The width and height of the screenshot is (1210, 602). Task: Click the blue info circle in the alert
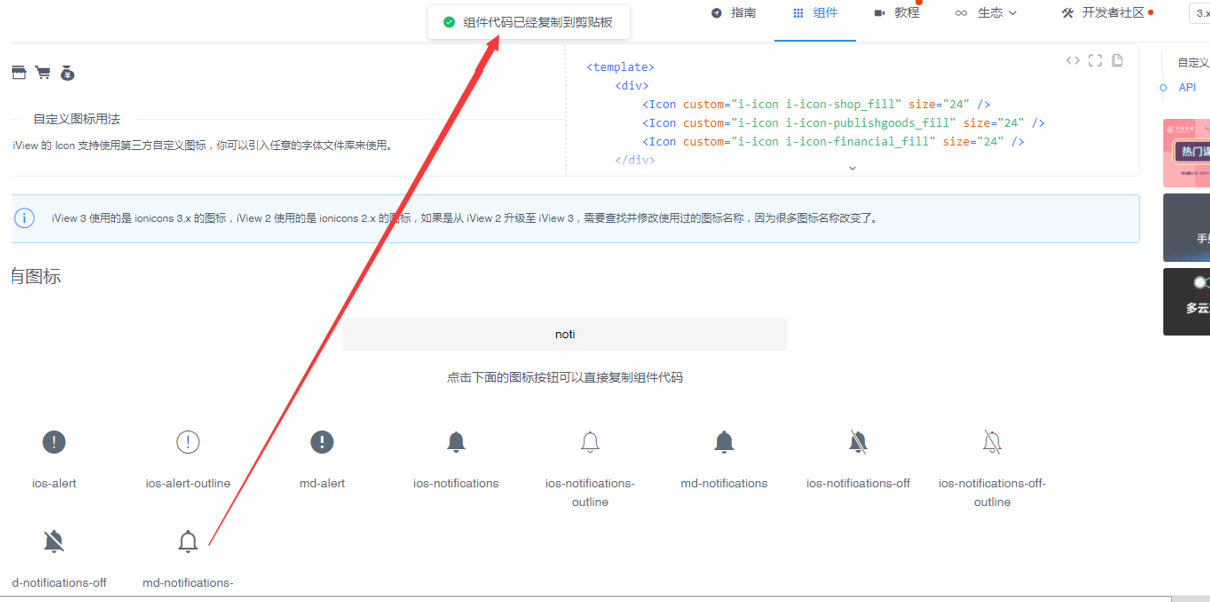coord(24,218)
